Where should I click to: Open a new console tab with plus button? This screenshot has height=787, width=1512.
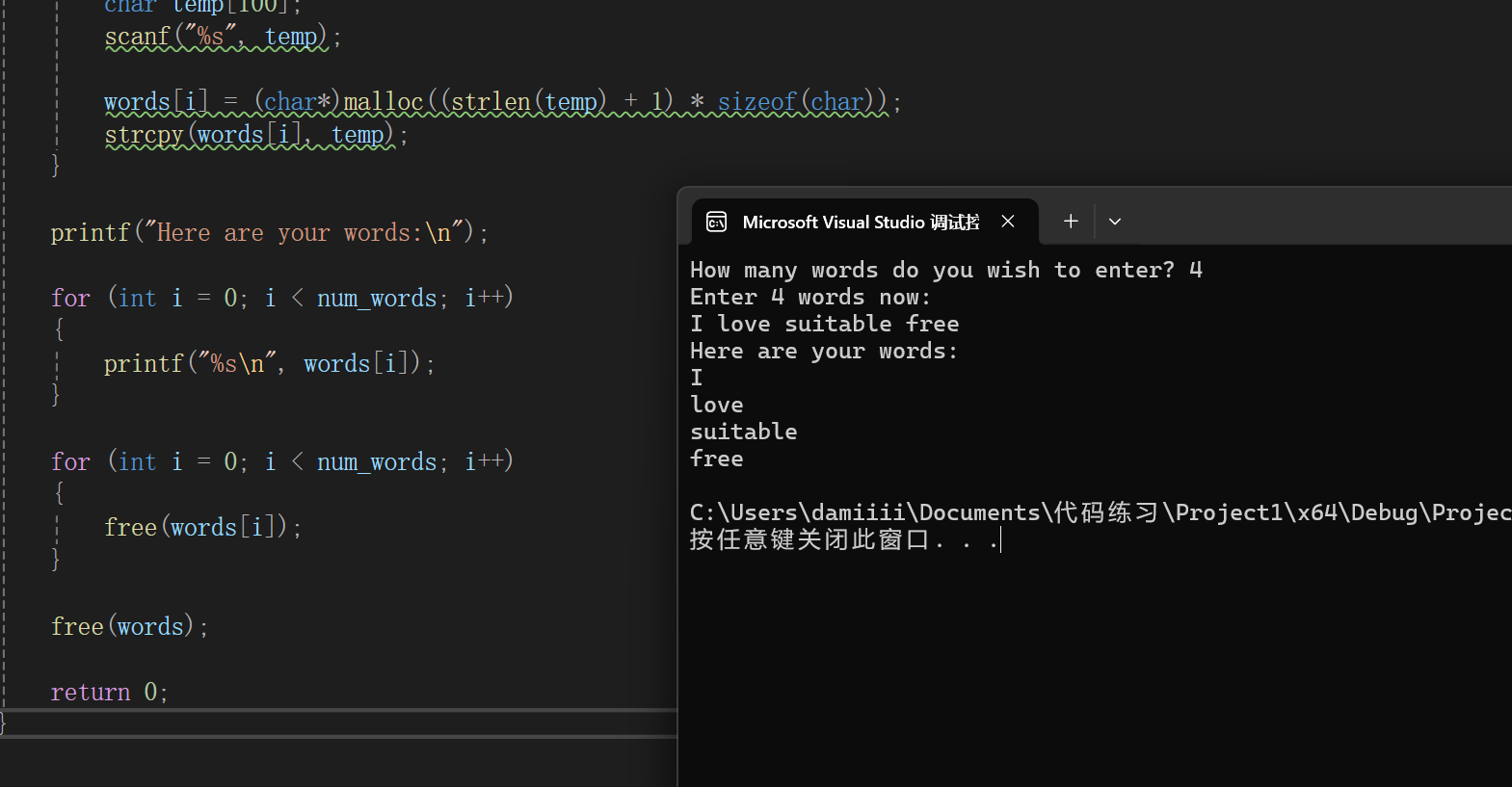click(1071, 222)
